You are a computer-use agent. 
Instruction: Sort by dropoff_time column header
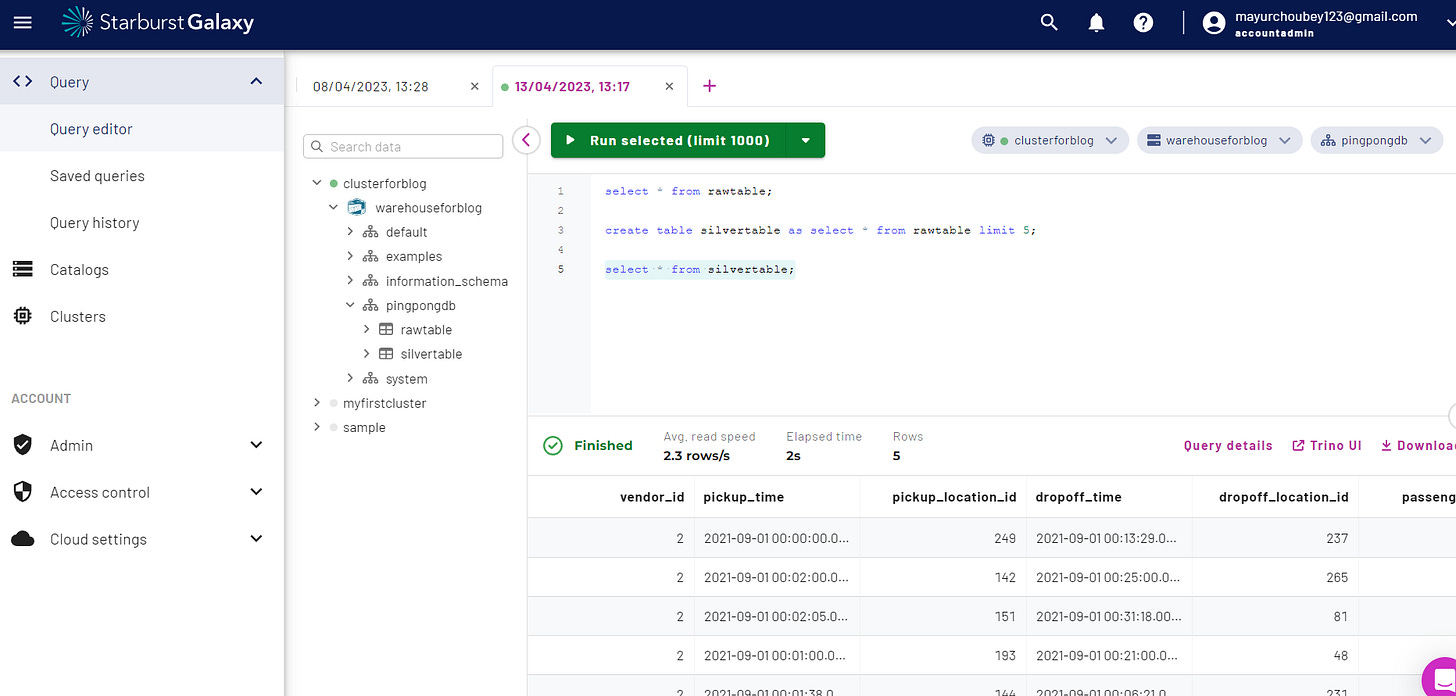(x=1079, y=497)
